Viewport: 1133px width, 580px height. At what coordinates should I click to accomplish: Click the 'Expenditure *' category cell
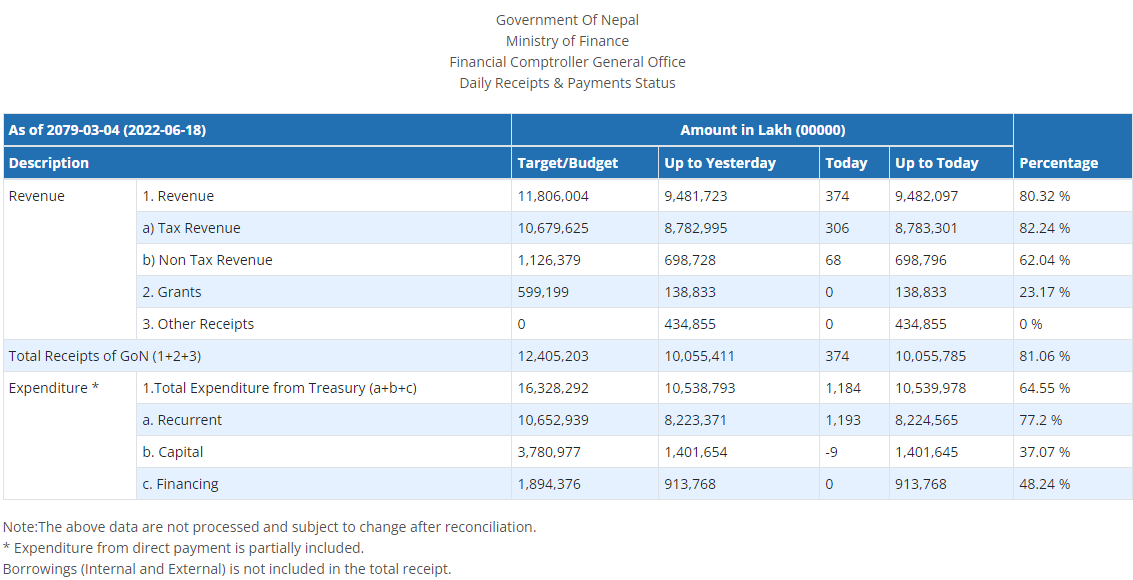point(53,388)
